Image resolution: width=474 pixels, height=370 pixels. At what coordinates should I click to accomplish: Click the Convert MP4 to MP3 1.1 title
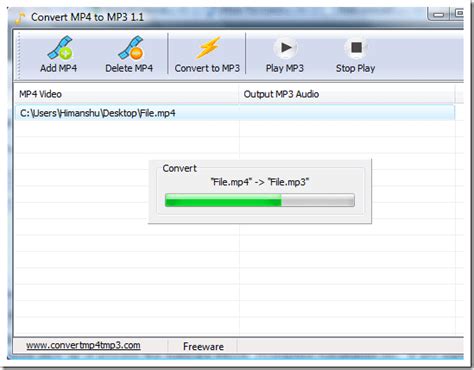87,17
